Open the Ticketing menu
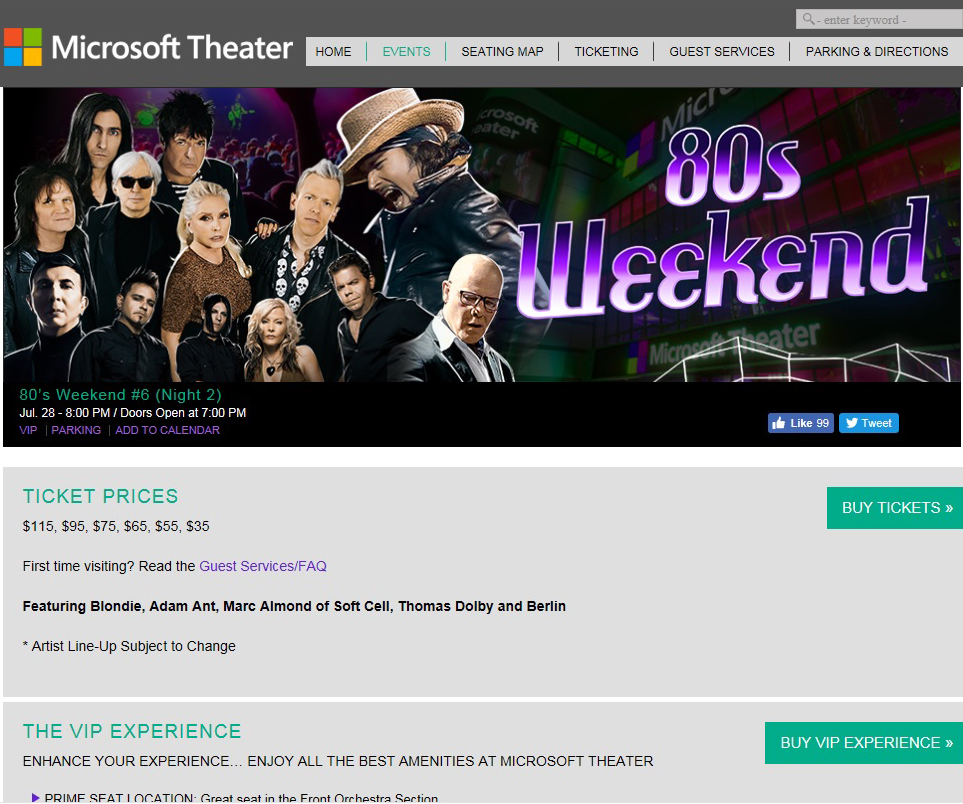 click(606, 52)
